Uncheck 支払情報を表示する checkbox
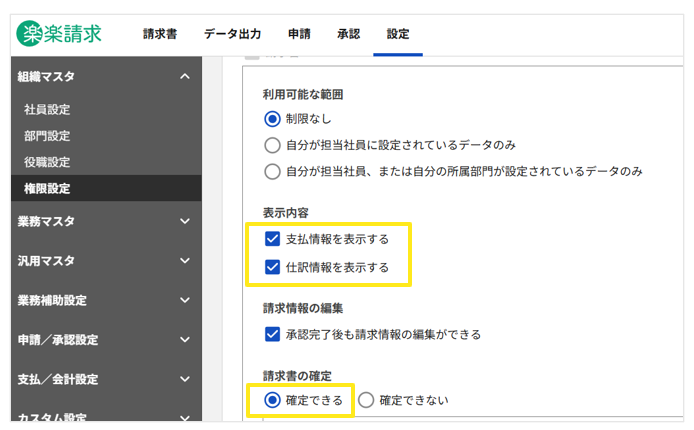 pos(272,240)
